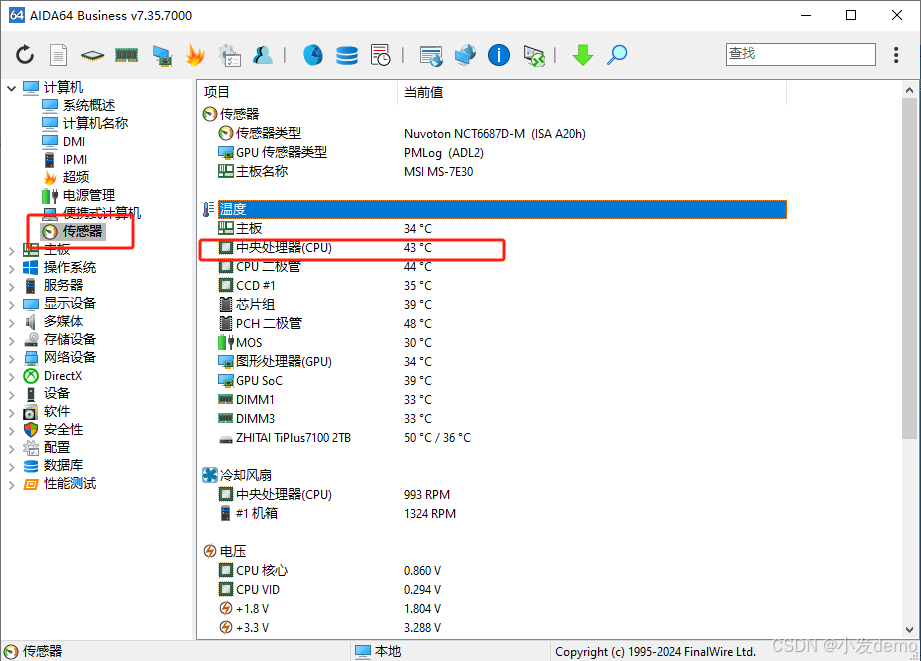Click the magnifier search icon
The width and height of the screenshot is (921, 661).
pos(617,55)
